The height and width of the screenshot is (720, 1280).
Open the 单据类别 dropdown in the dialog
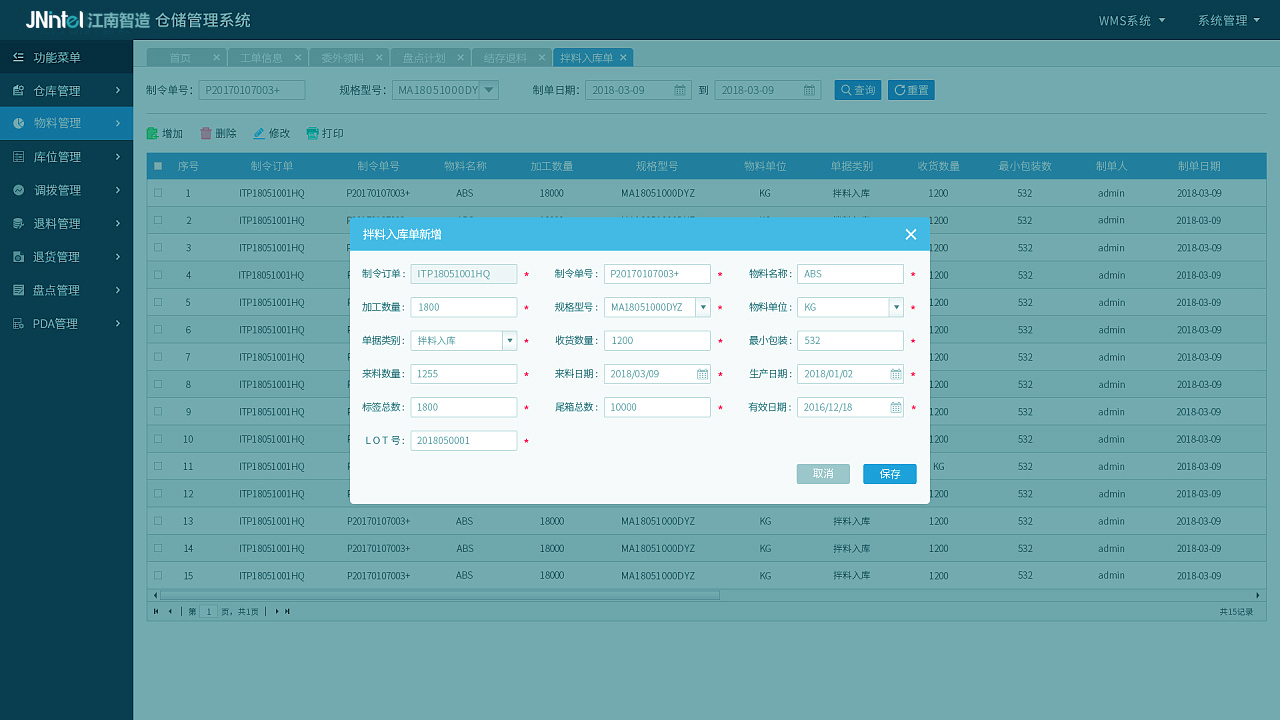[510, 341]
